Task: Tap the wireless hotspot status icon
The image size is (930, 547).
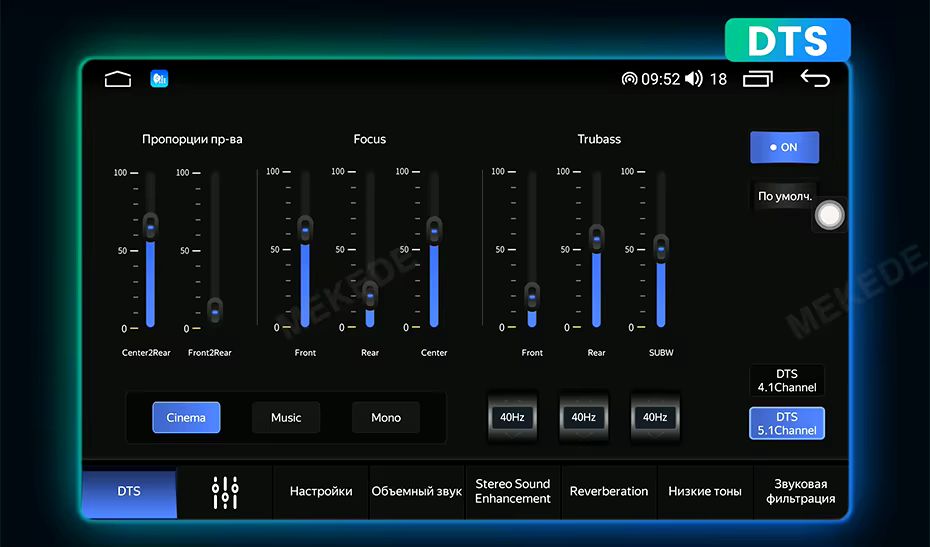Action: point(629,79)
